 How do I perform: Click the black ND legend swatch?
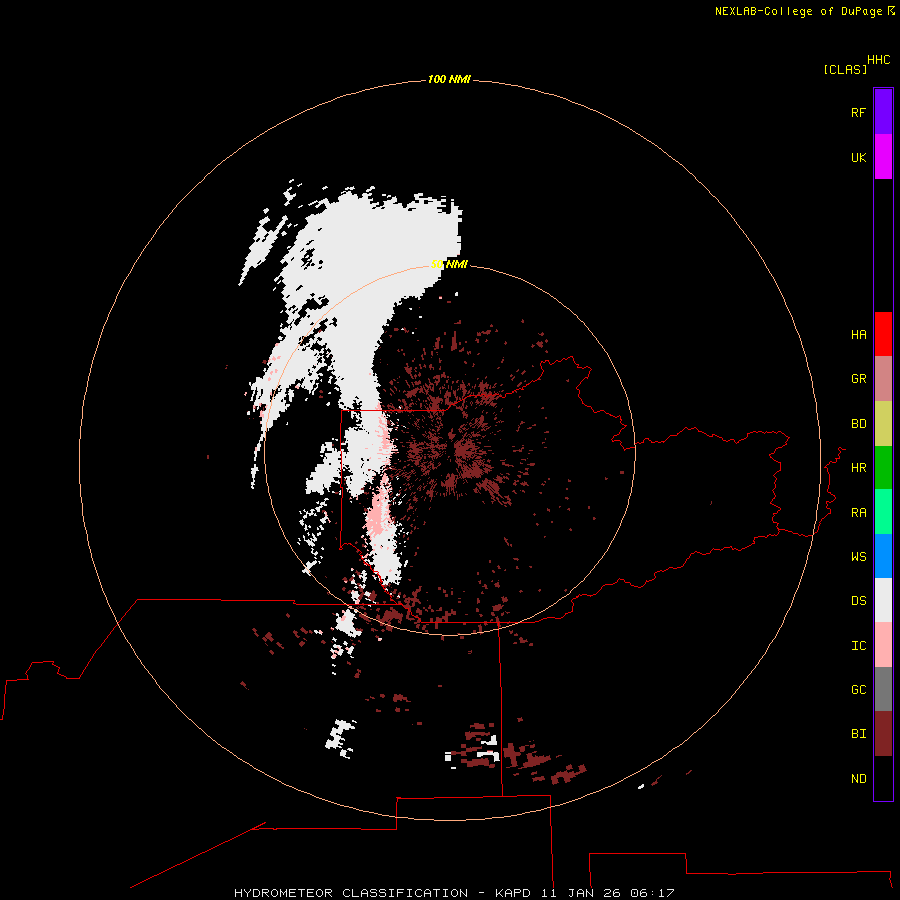883,778
